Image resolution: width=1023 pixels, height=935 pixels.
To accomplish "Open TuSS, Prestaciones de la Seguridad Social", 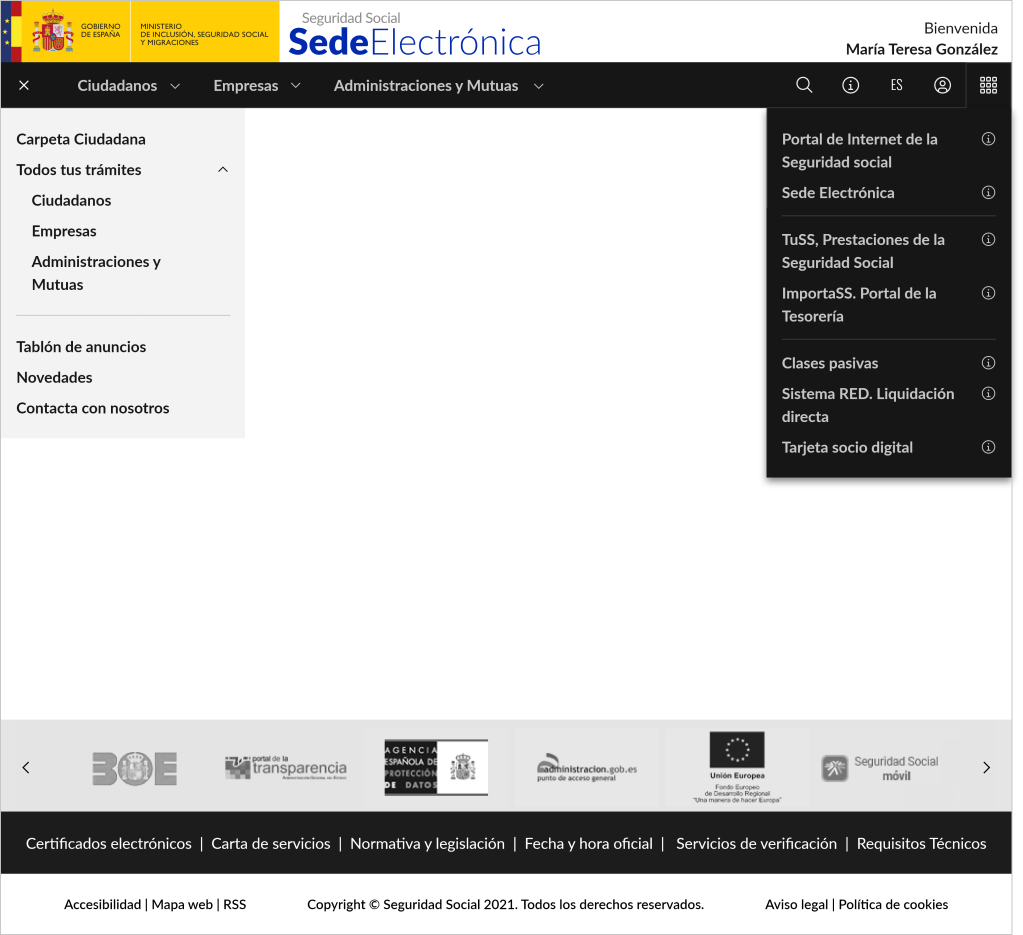I will tap(863, 251).
